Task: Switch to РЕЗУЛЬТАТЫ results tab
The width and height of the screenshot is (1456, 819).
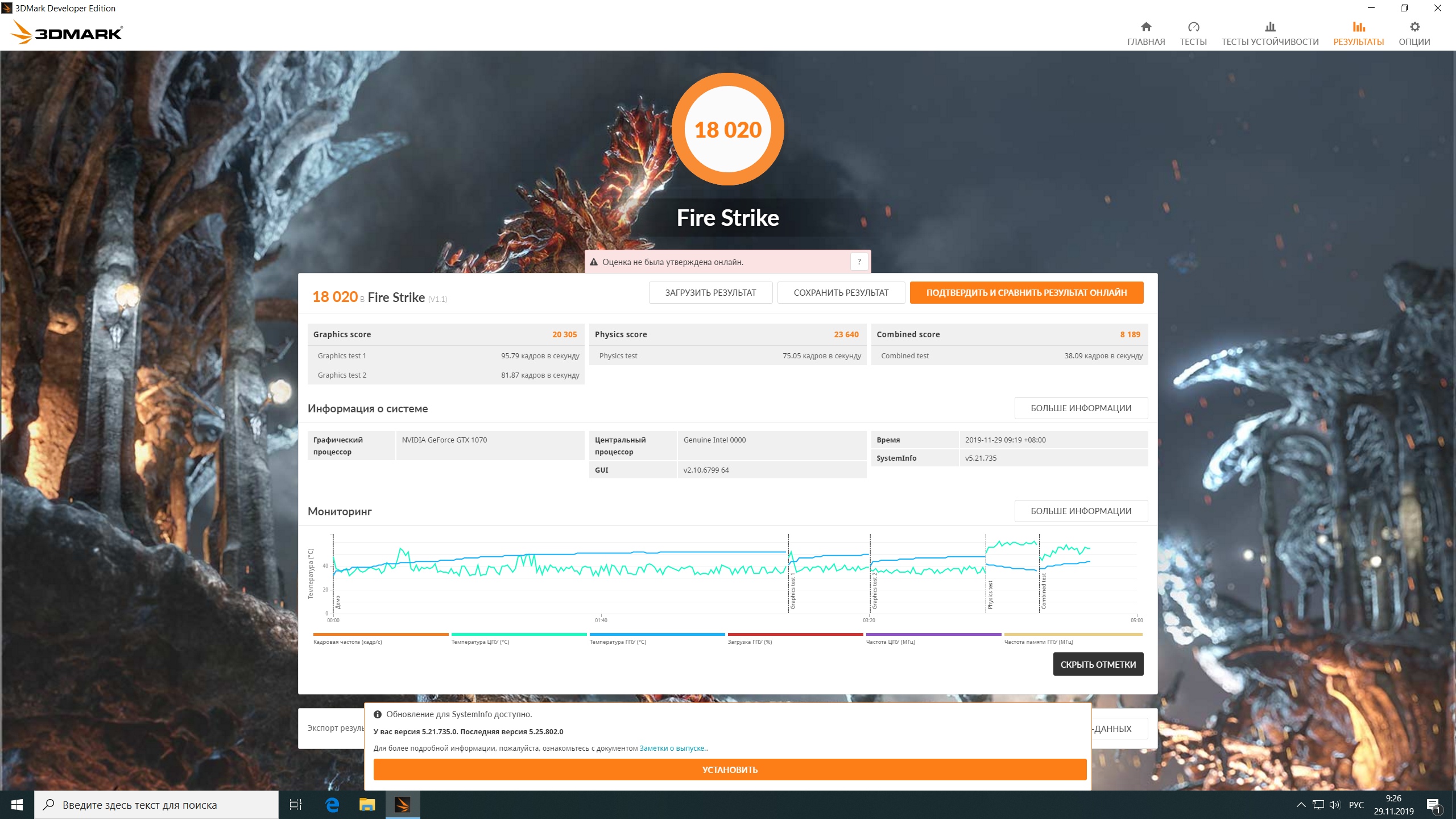Action: point(1358,33)
